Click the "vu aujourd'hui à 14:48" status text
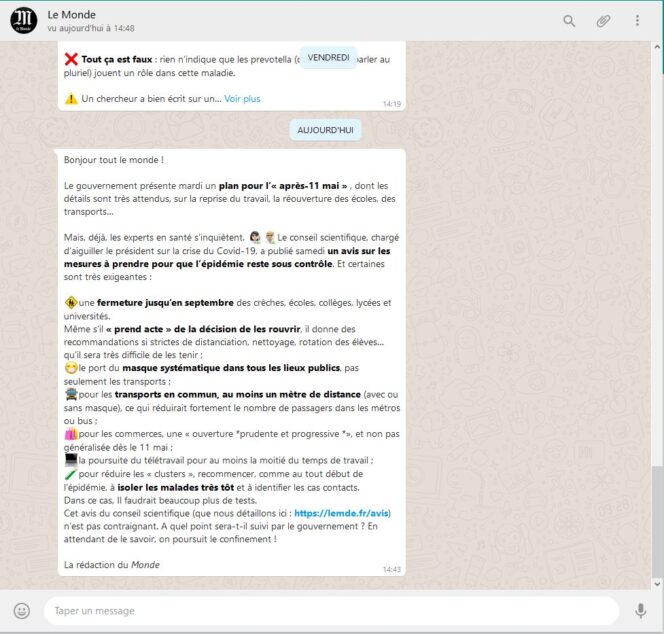Screen dimensions: 664x634 point(91,28)
